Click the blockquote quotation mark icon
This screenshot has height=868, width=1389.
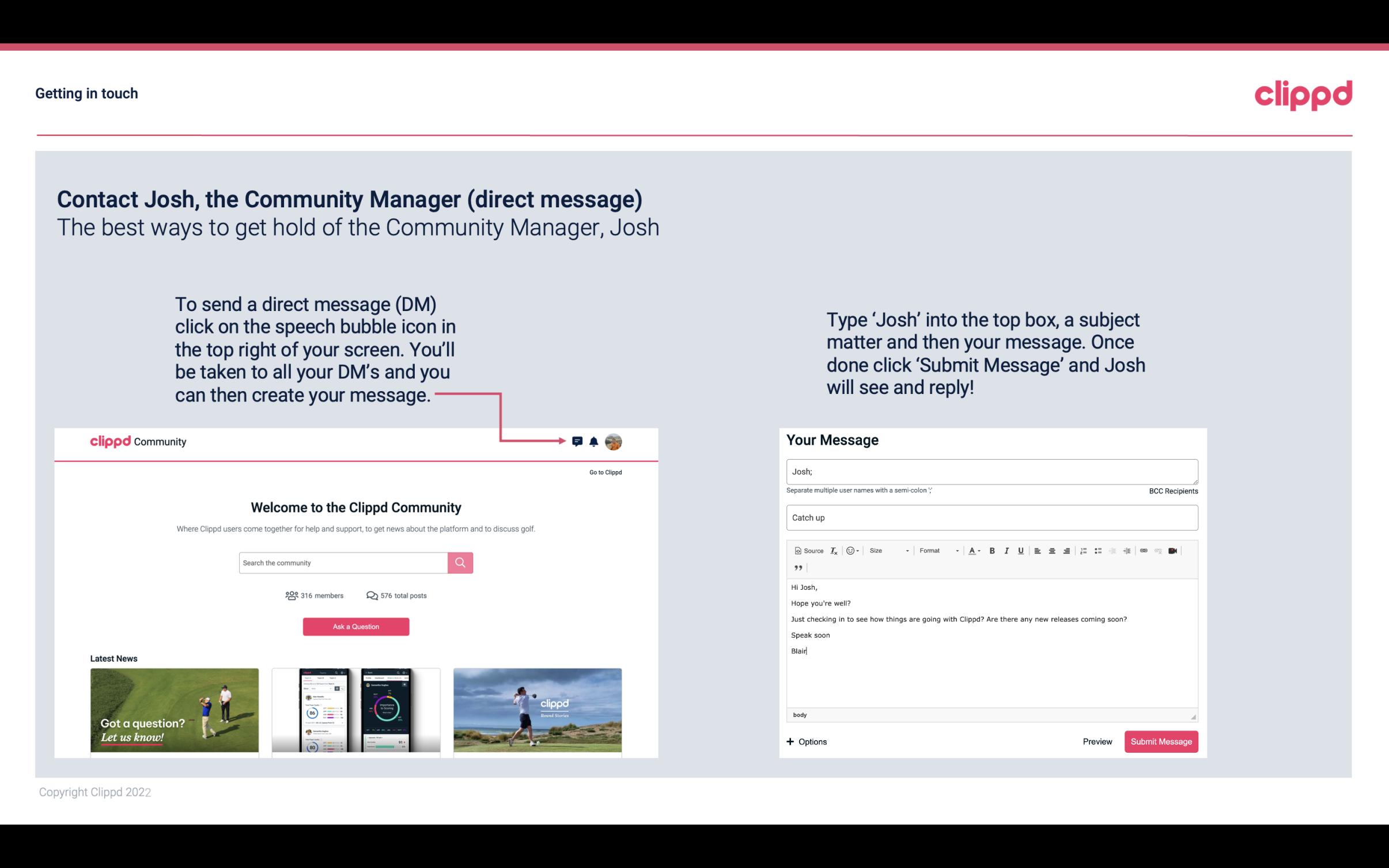point(798,567)
